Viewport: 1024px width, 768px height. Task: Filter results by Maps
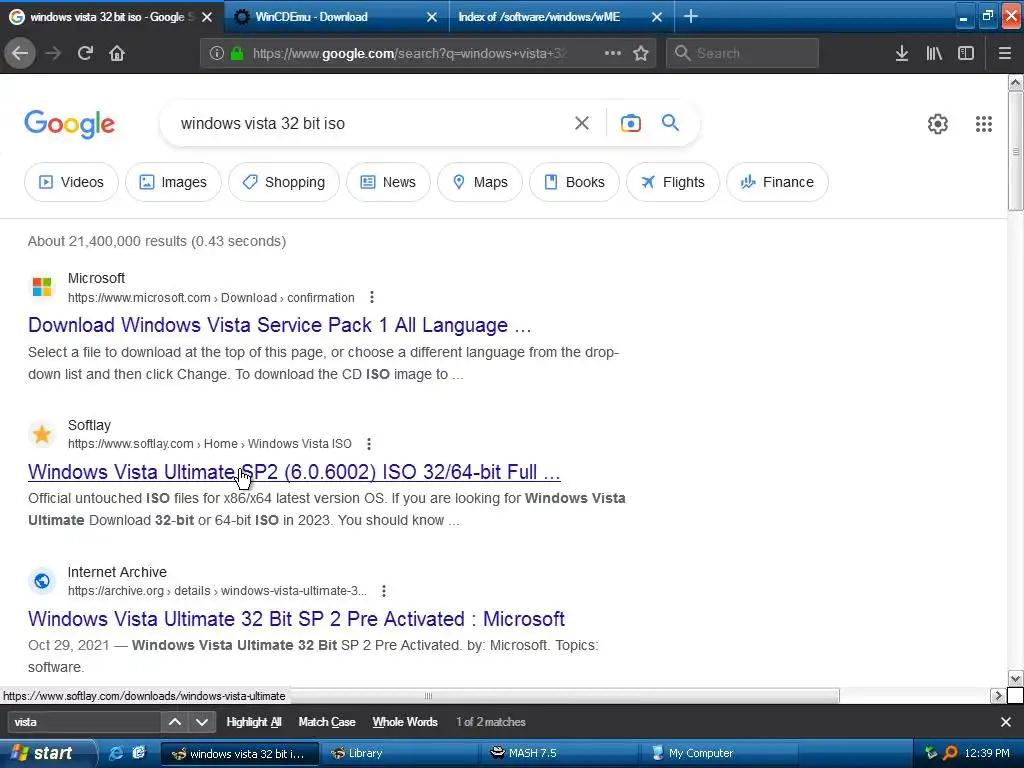(x=479, y=182)
